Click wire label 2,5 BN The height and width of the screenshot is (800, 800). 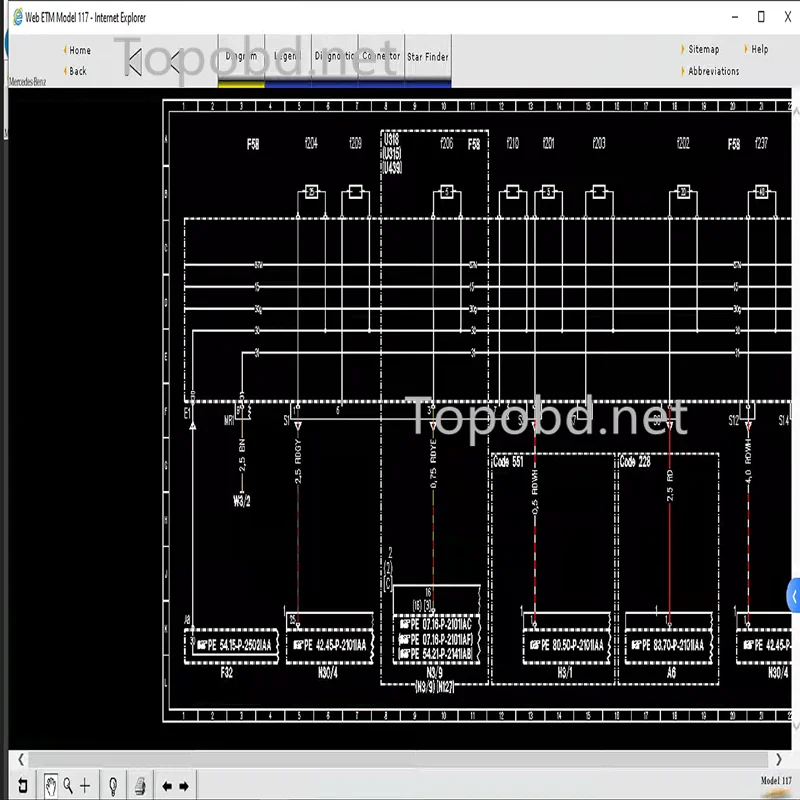(x=242, y=455)
